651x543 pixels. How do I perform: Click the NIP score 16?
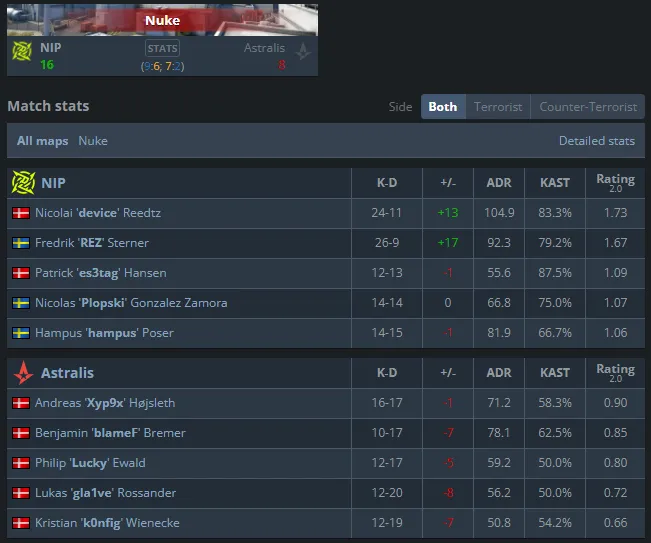coord(47,65)
